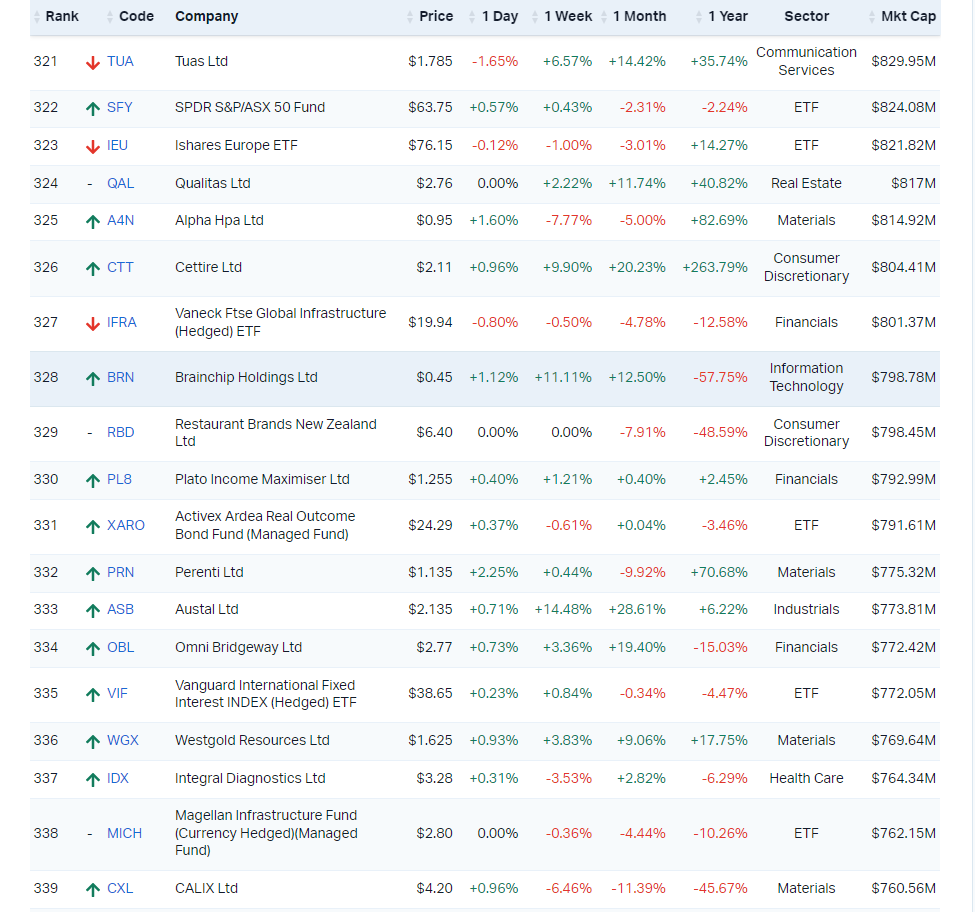The height and width of the screenshot is (912, 975).
Task: Click the green up arrow beside BRN
Action: tap(92, 378)
